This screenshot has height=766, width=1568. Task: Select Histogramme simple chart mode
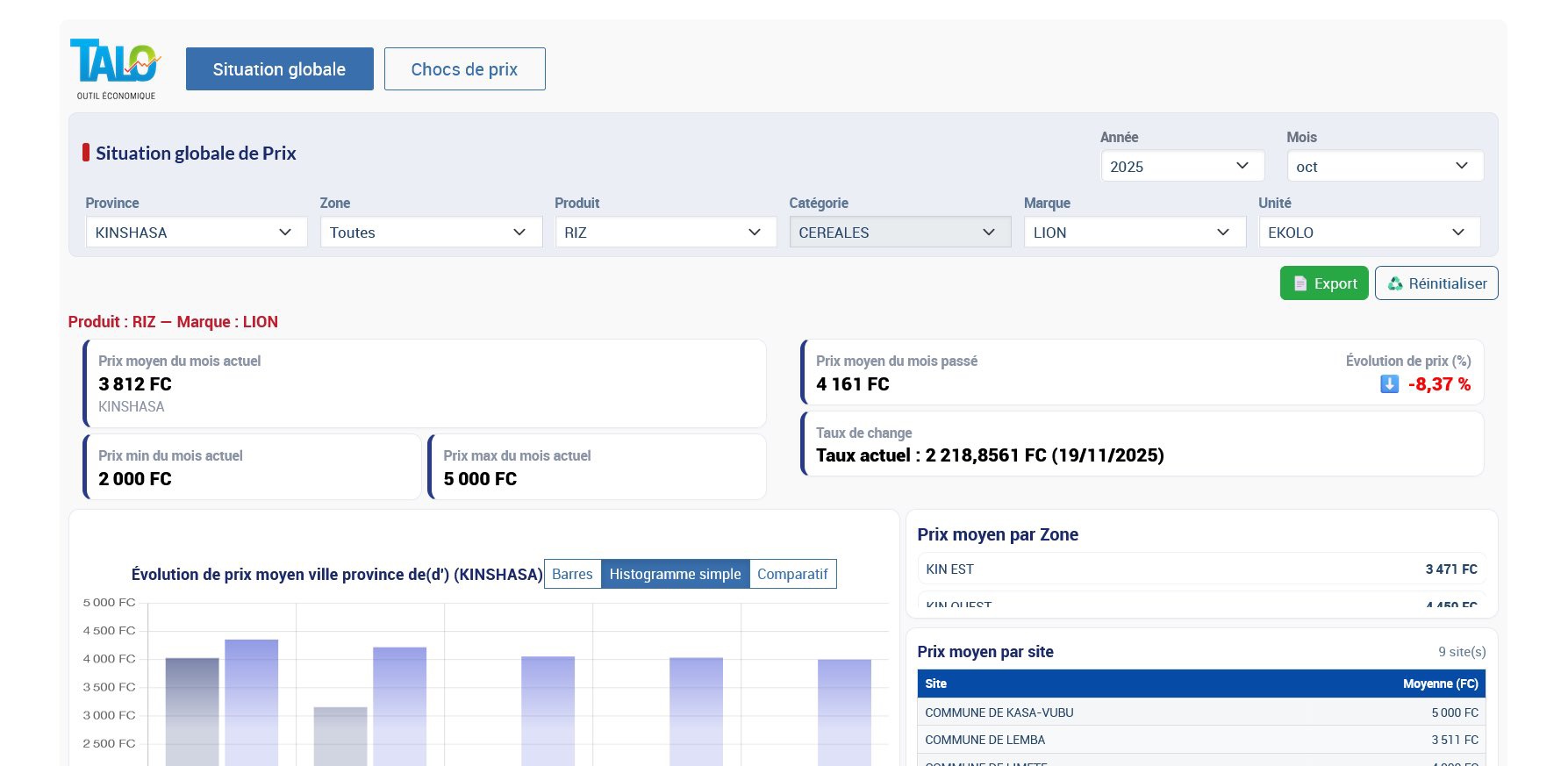(x=675, y=574)
